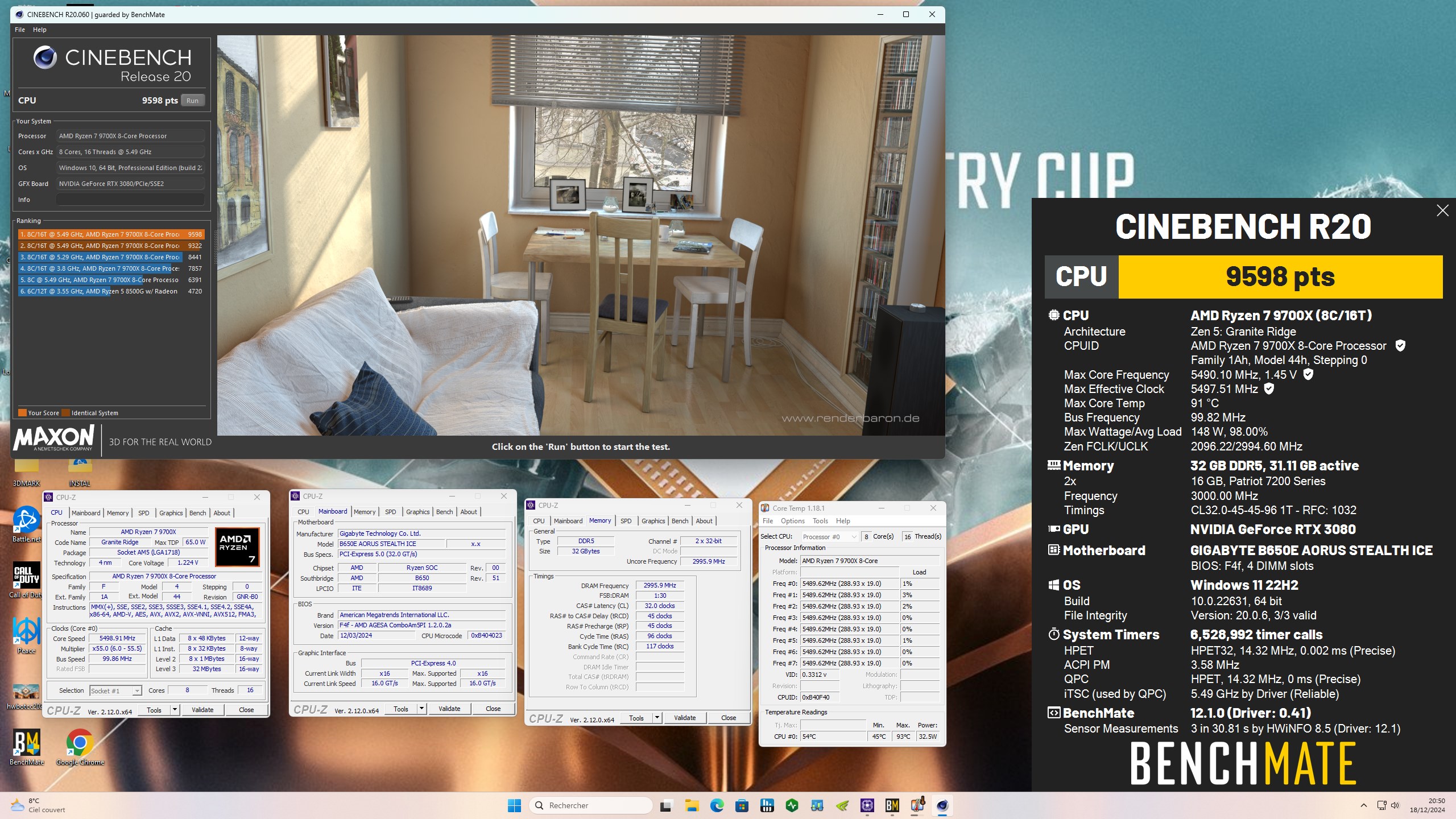Screen dimensions: 1456x819
Task: Select the INSTAL desktop folder
Action: [x=80, y=473]
